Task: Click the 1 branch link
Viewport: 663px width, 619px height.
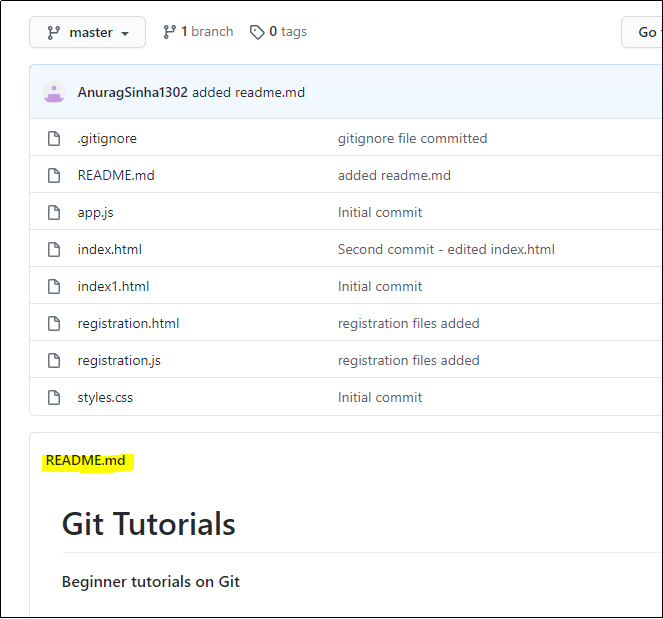Action: point(198,32)
